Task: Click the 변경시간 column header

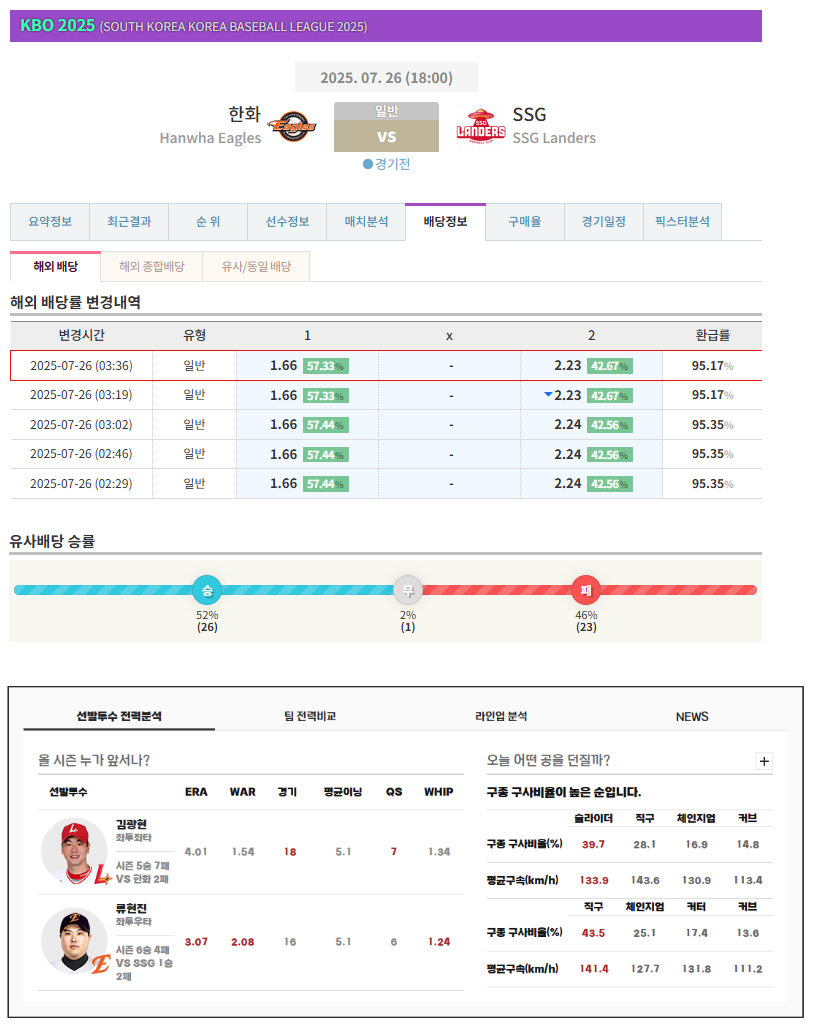Action: click(x=81, y=335)
